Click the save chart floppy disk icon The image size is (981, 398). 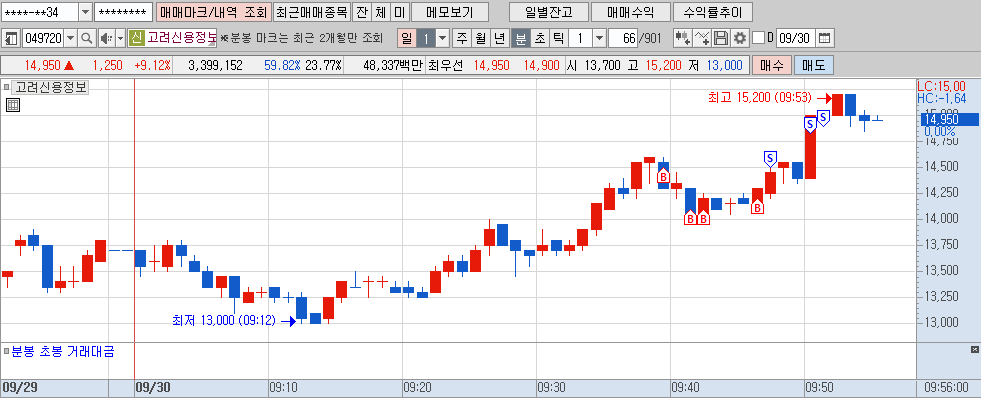721,38
